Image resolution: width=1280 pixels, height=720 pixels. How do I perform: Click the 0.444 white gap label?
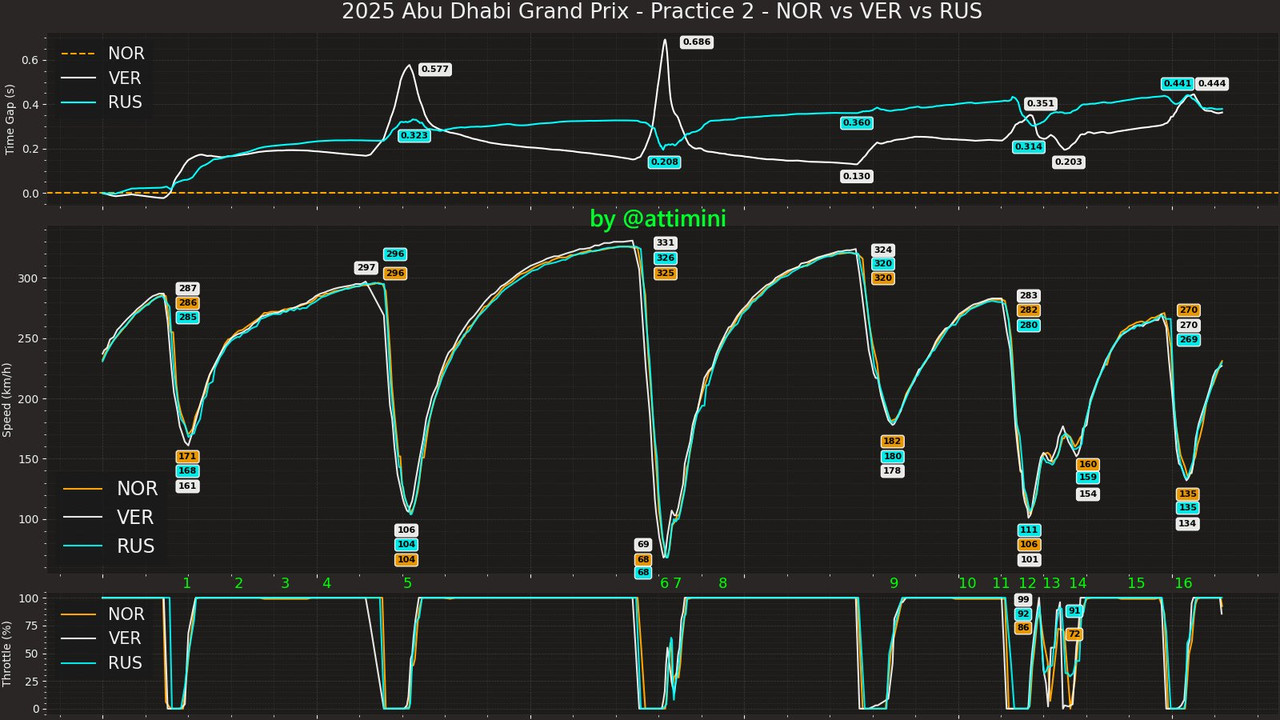coord(1212,84)
